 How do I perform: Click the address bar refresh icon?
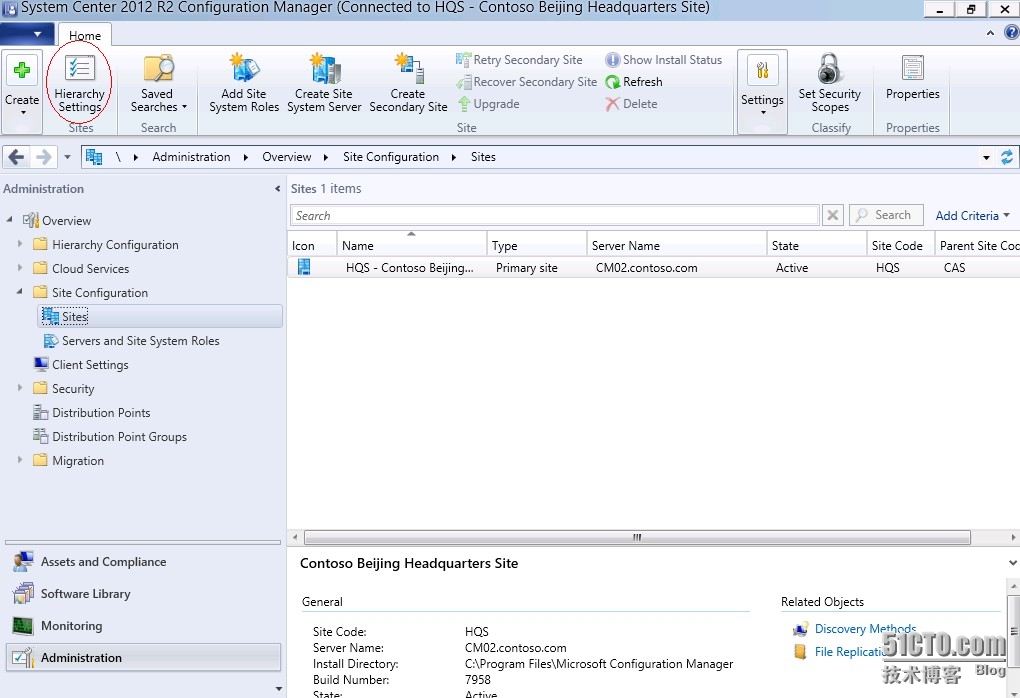[x=1007, y=157]
